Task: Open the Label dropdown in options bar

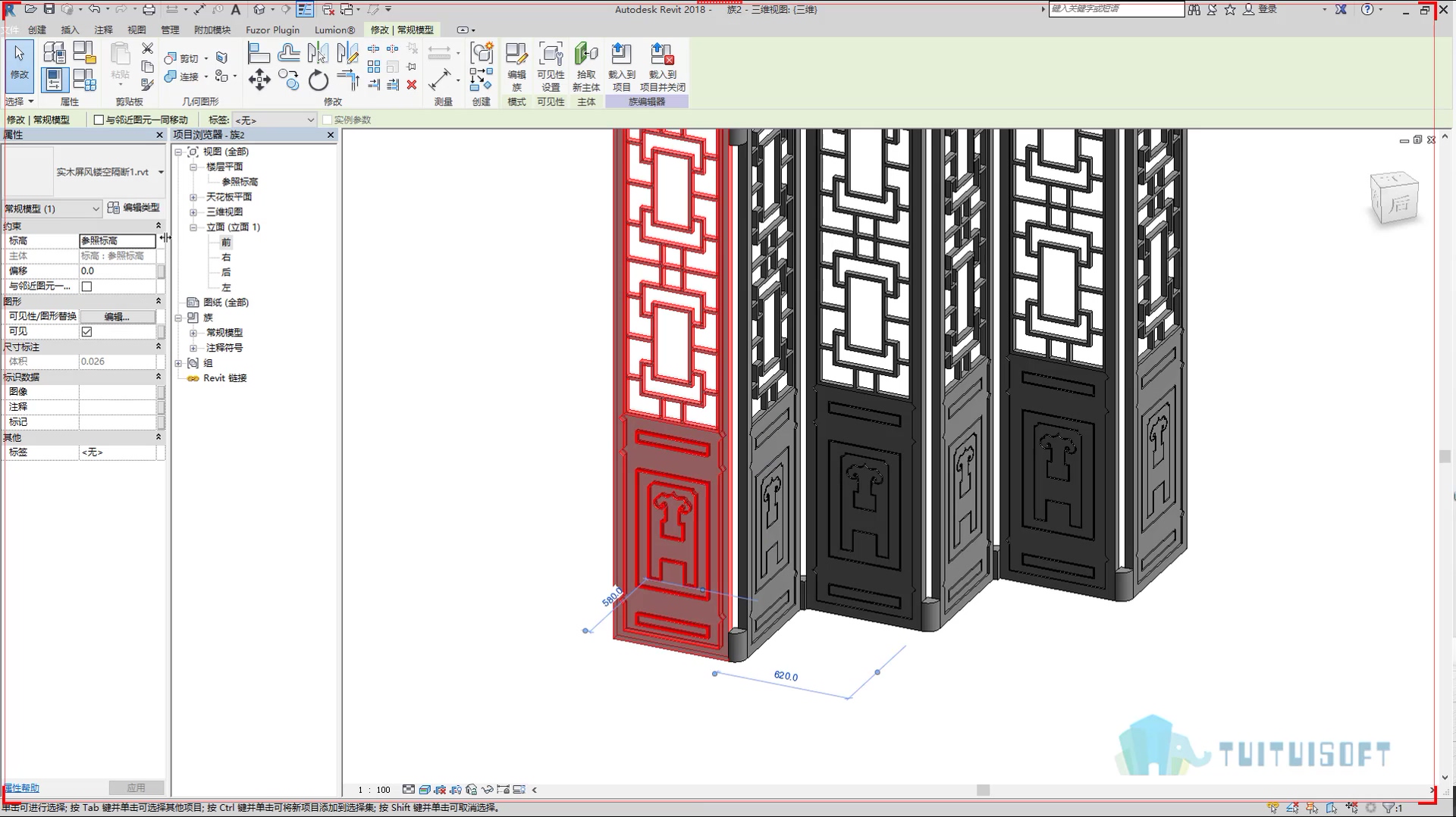Action: pos(274,120)
